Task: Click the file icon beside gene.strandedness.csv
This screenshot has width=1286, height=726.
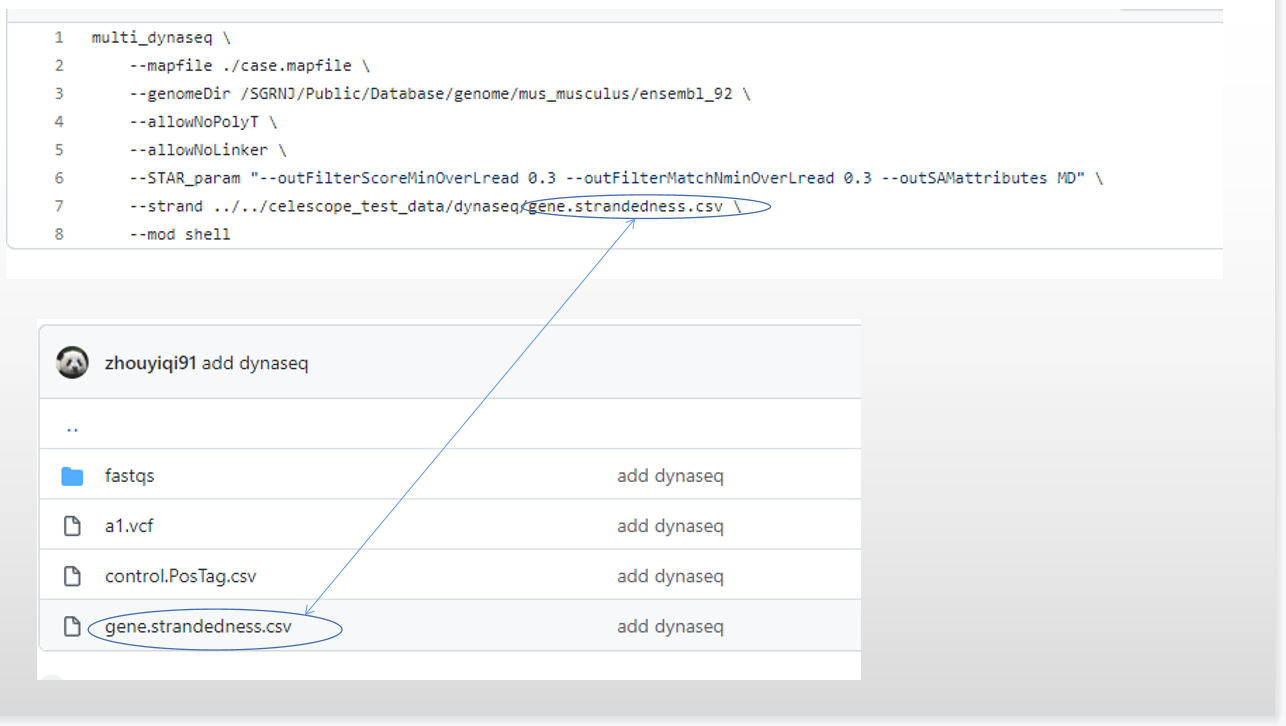Action: click(72, 626)
